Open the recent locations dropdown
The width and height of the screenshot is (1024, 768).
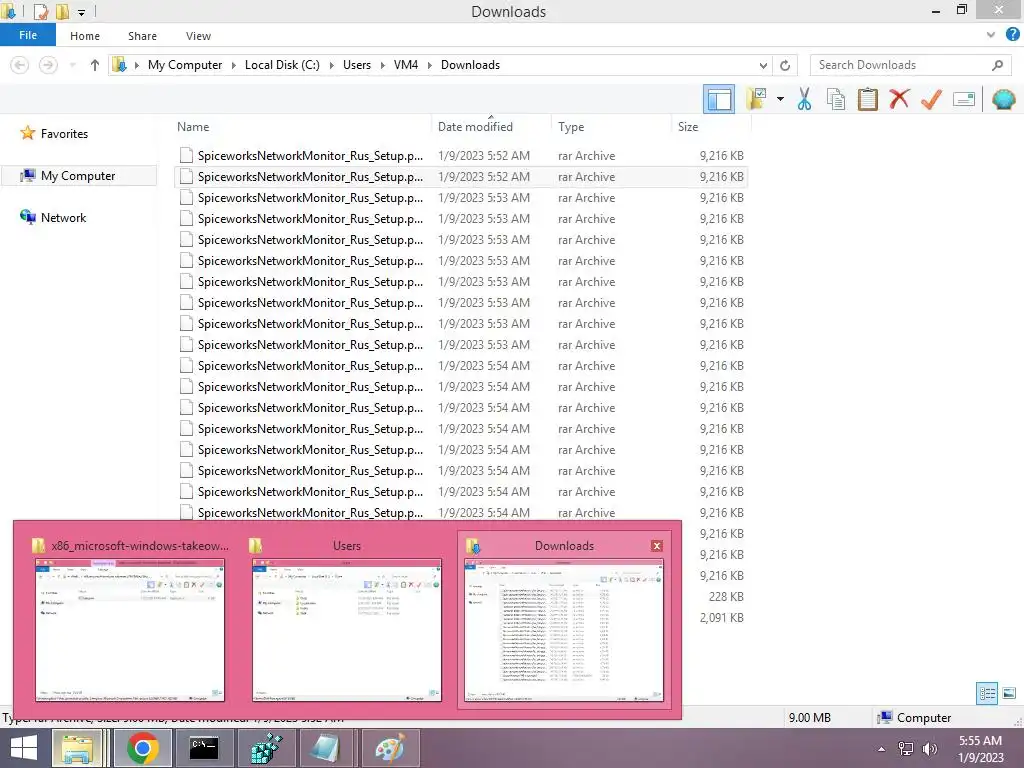pyautogui.click(x=72, y=65)
